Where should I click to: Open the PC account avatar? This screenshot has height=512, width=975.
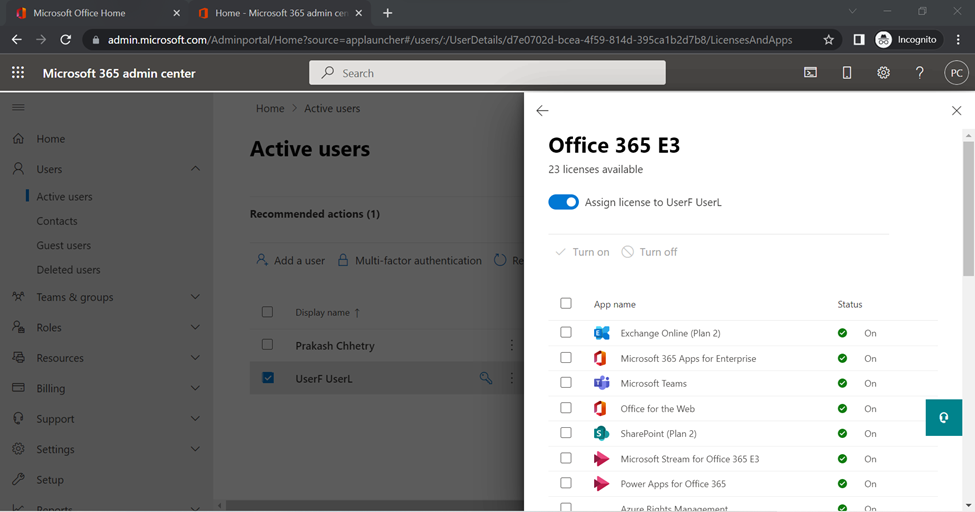tap(956, 73)
